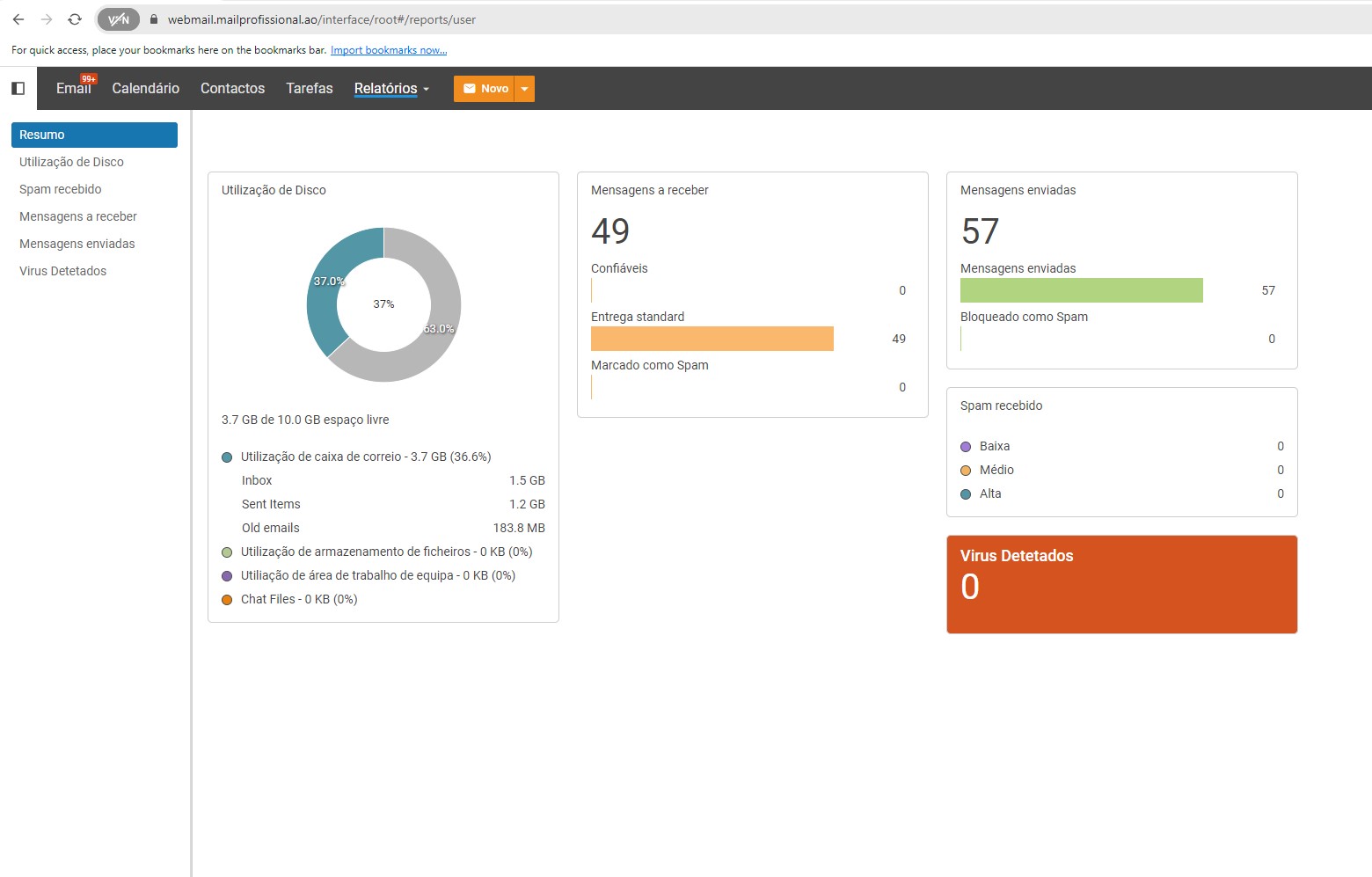Click the green Mensagens enviadas bar
The image size is (1372, 877).
pos(1082,290)
